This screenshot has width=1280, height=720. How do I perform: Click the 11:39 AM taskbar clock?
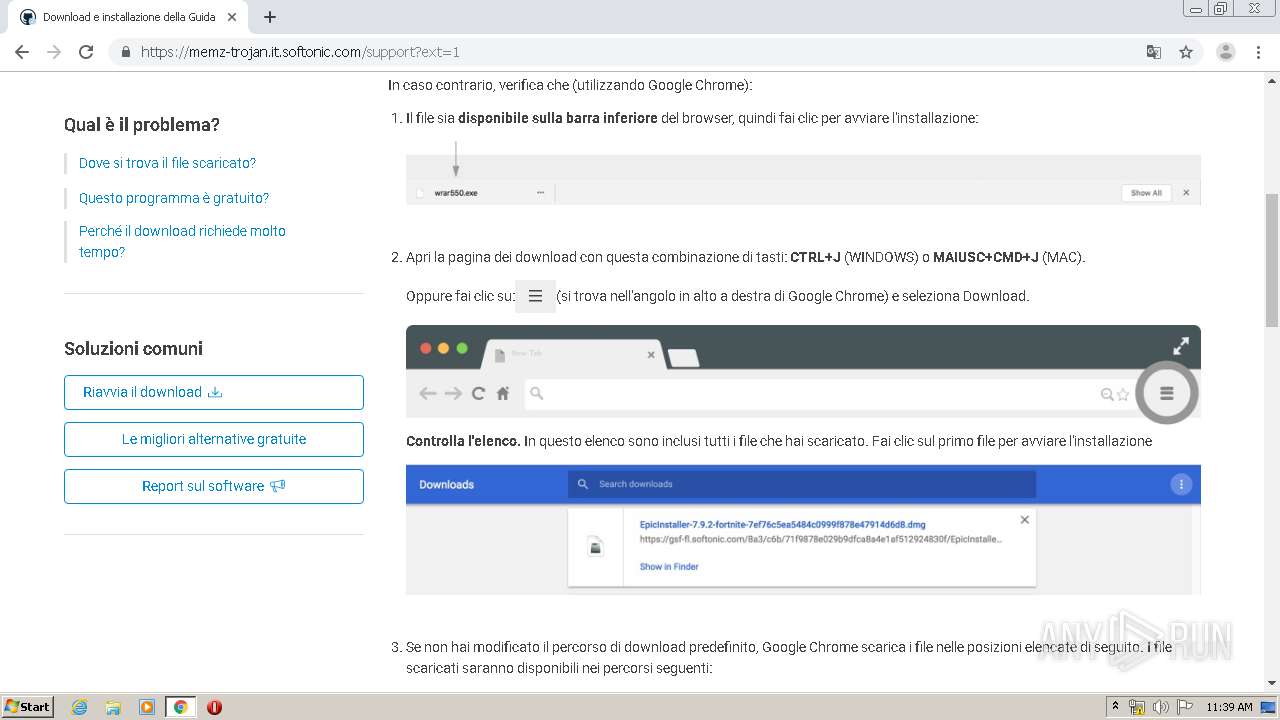1229,707
